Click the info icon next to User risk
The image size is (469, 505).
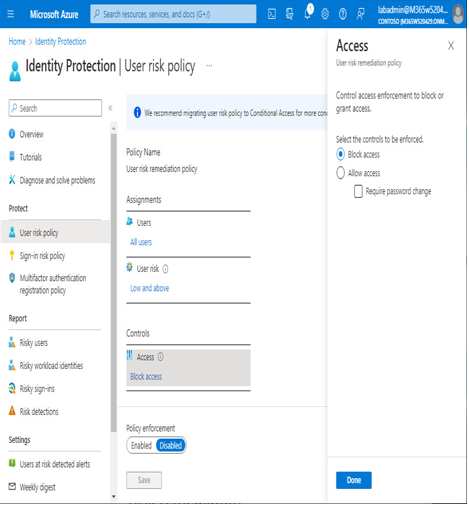(x=165, y=269)
